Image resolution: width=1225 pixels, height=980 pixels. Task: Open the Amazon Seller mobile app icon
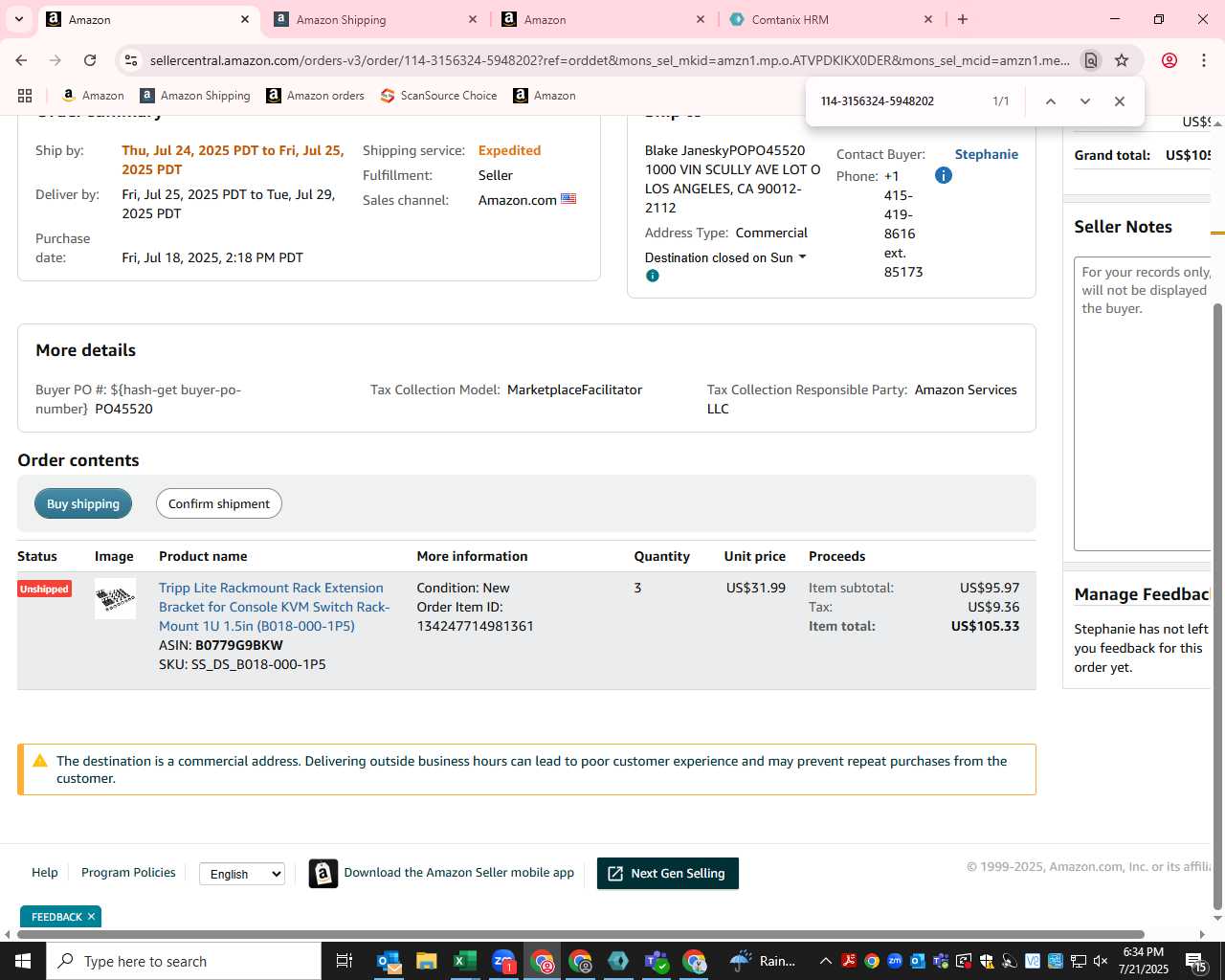(x=323, y=873)
